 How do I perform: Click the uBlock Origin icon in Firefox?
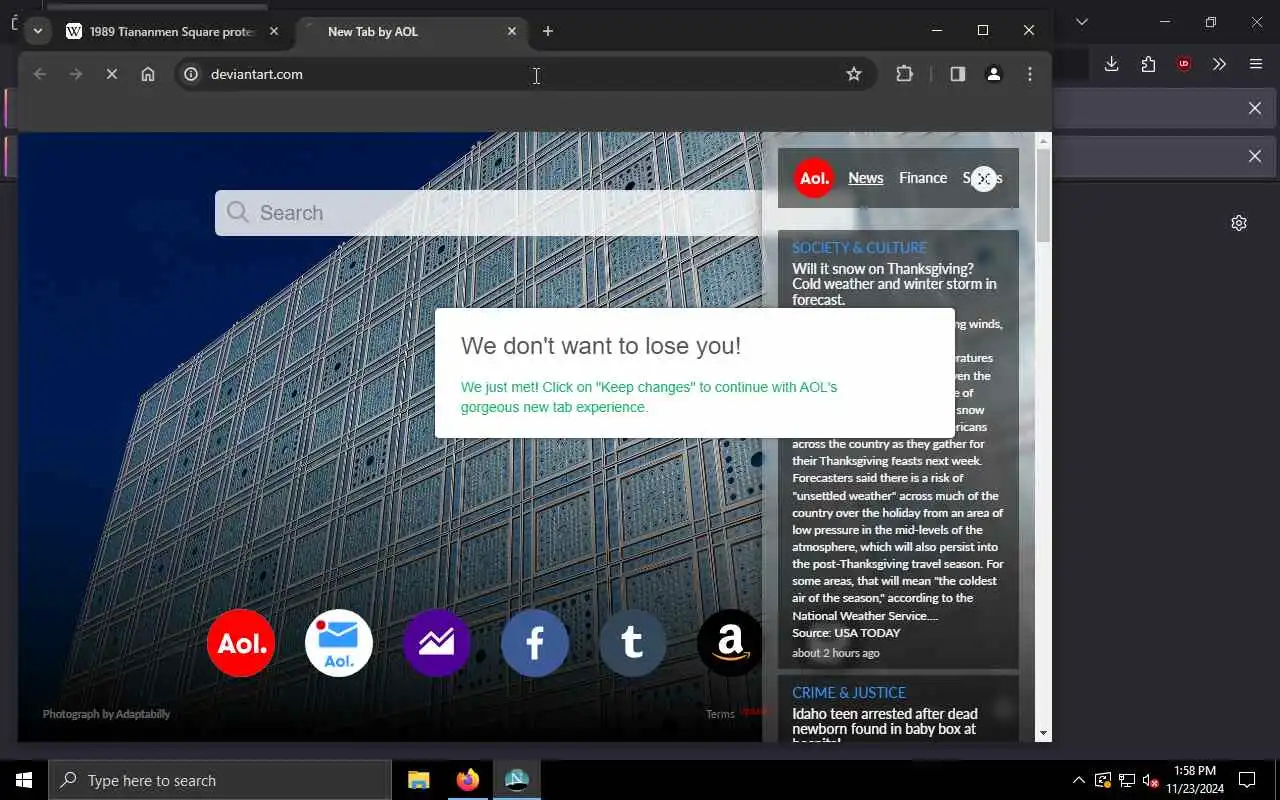coord(1184,64)
